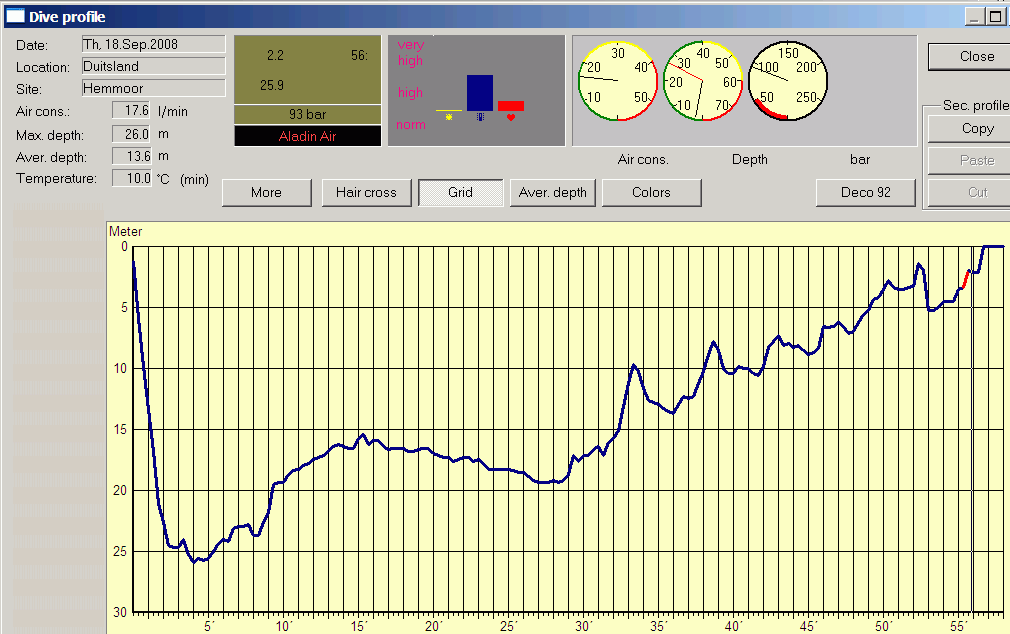This screenshot has height=634, width=1010.
Task: Click the time axis label 50´
Action: (x=882, y=626)
